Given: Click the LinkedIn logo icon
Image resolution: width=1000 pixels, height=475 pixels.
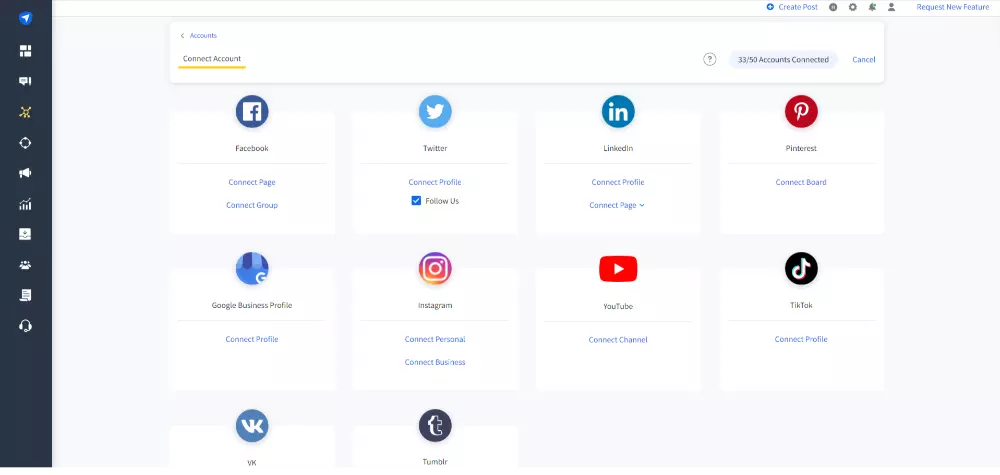Looking at the screenshot, I should click(618, 112).
